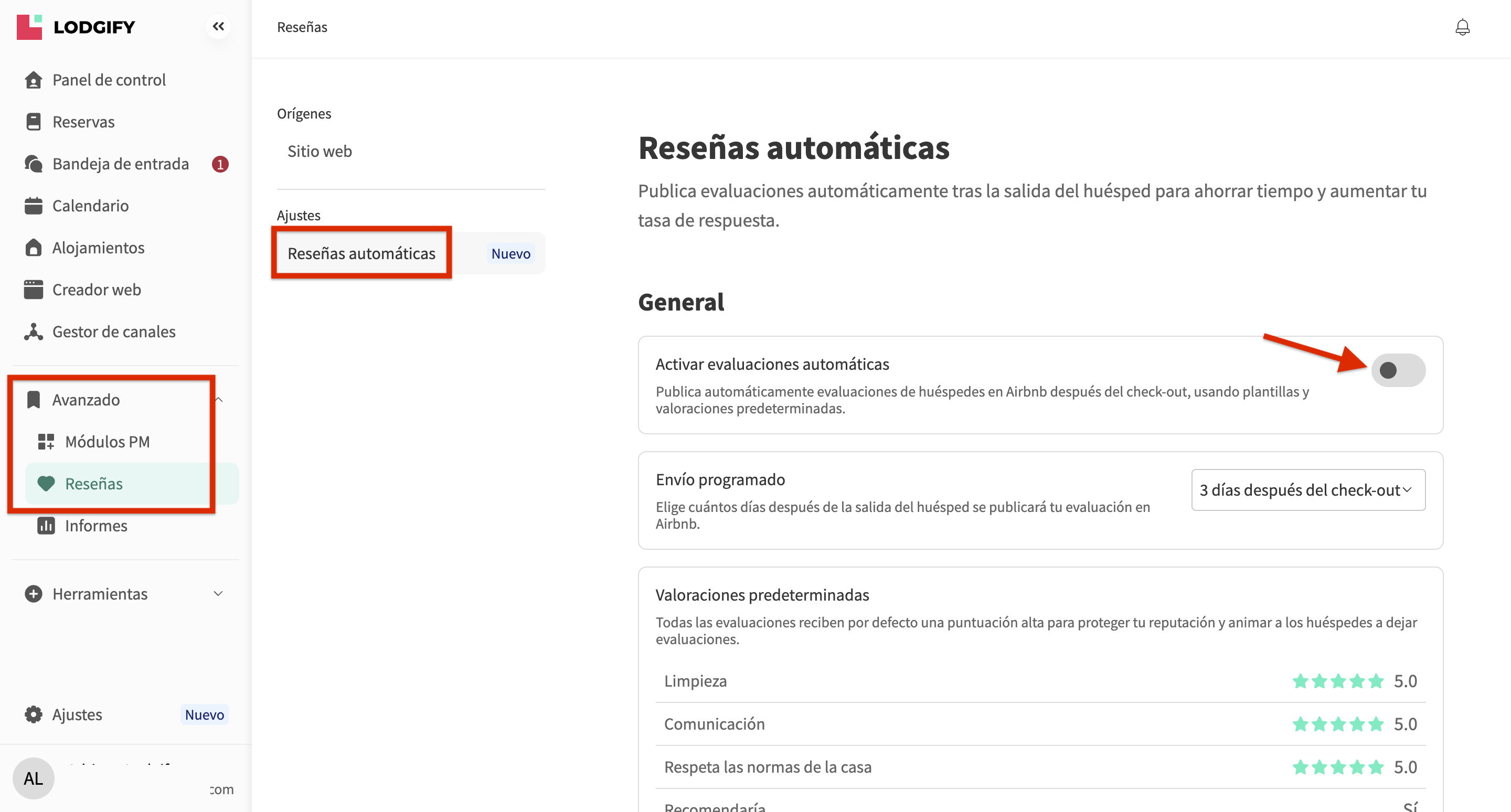Open Informes chart icon
The image size is (1511, 812).
pos(46,526)
